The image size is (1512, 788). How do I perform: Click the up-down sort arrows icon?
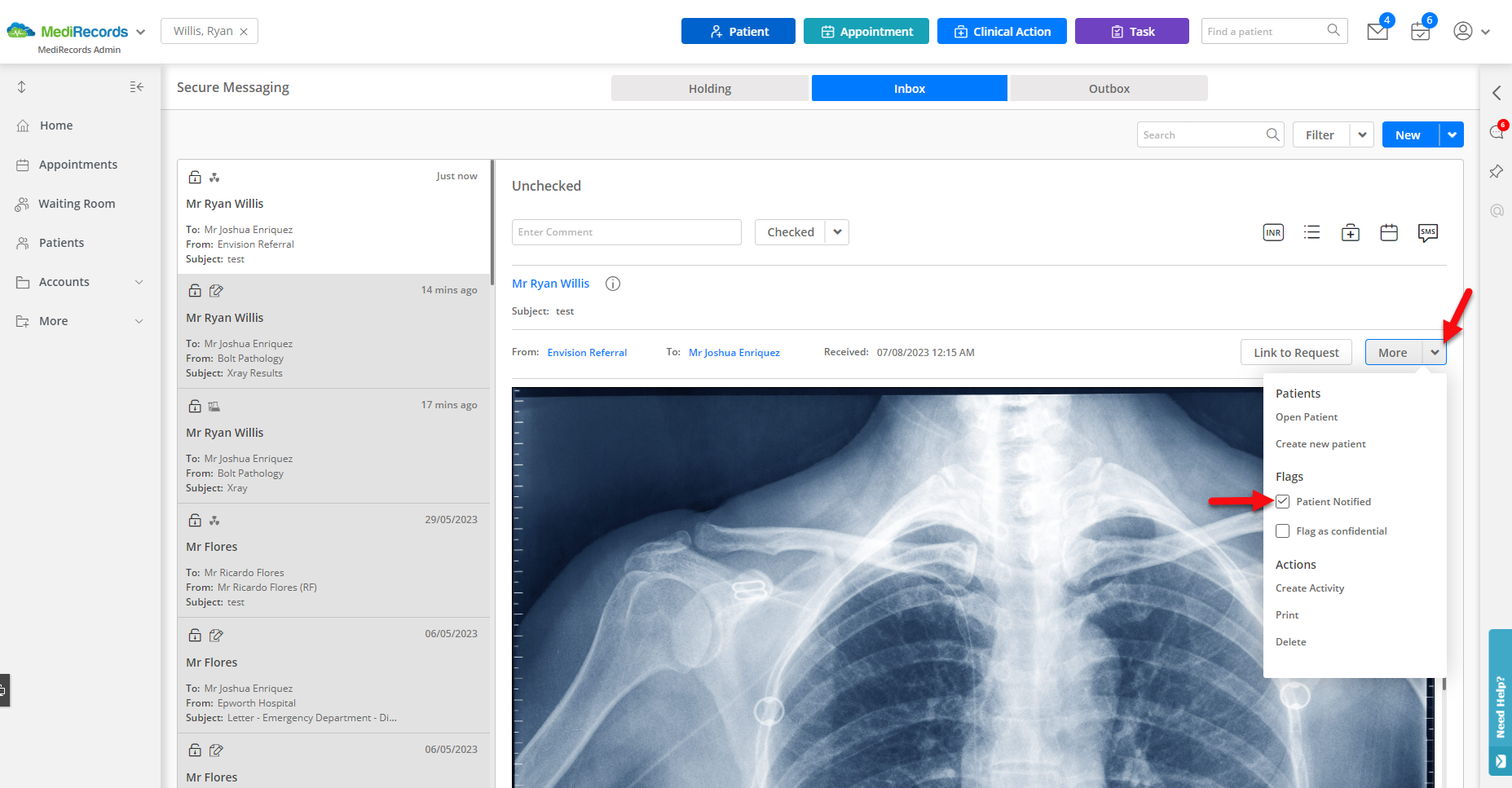pyautogui.click(x=22, y=87)
